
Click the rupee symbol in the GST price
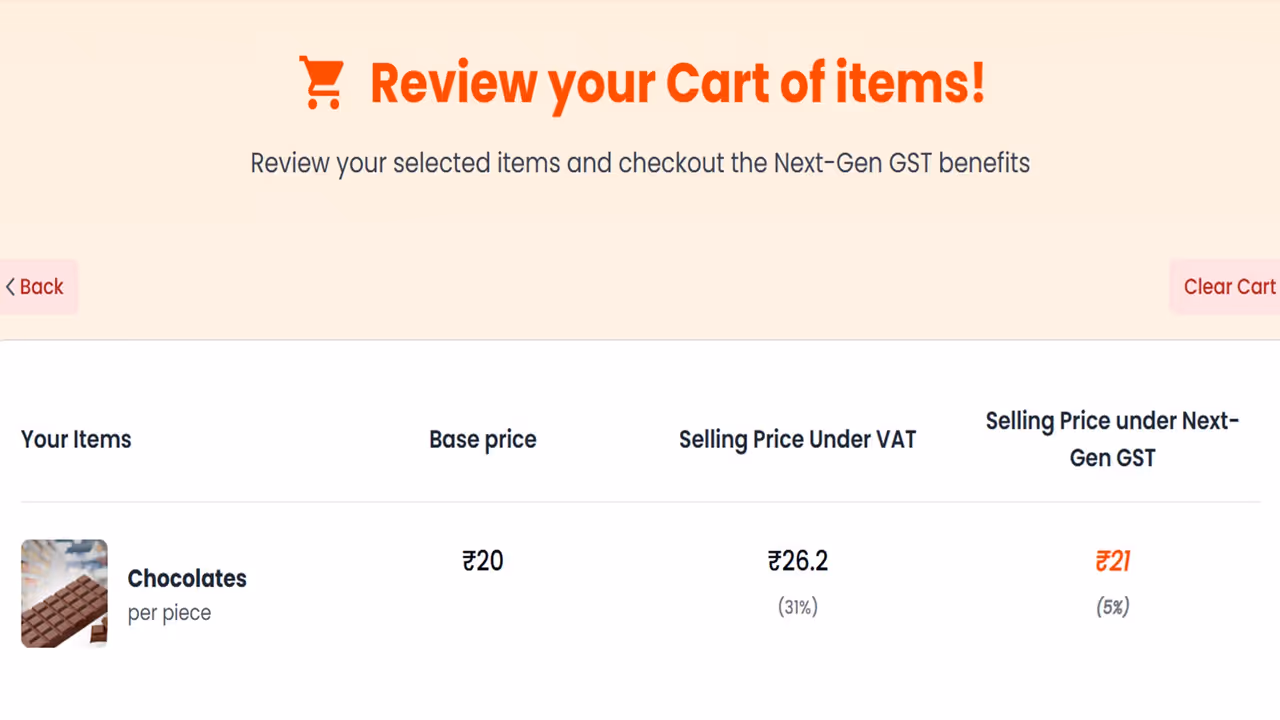(1103, 561)
